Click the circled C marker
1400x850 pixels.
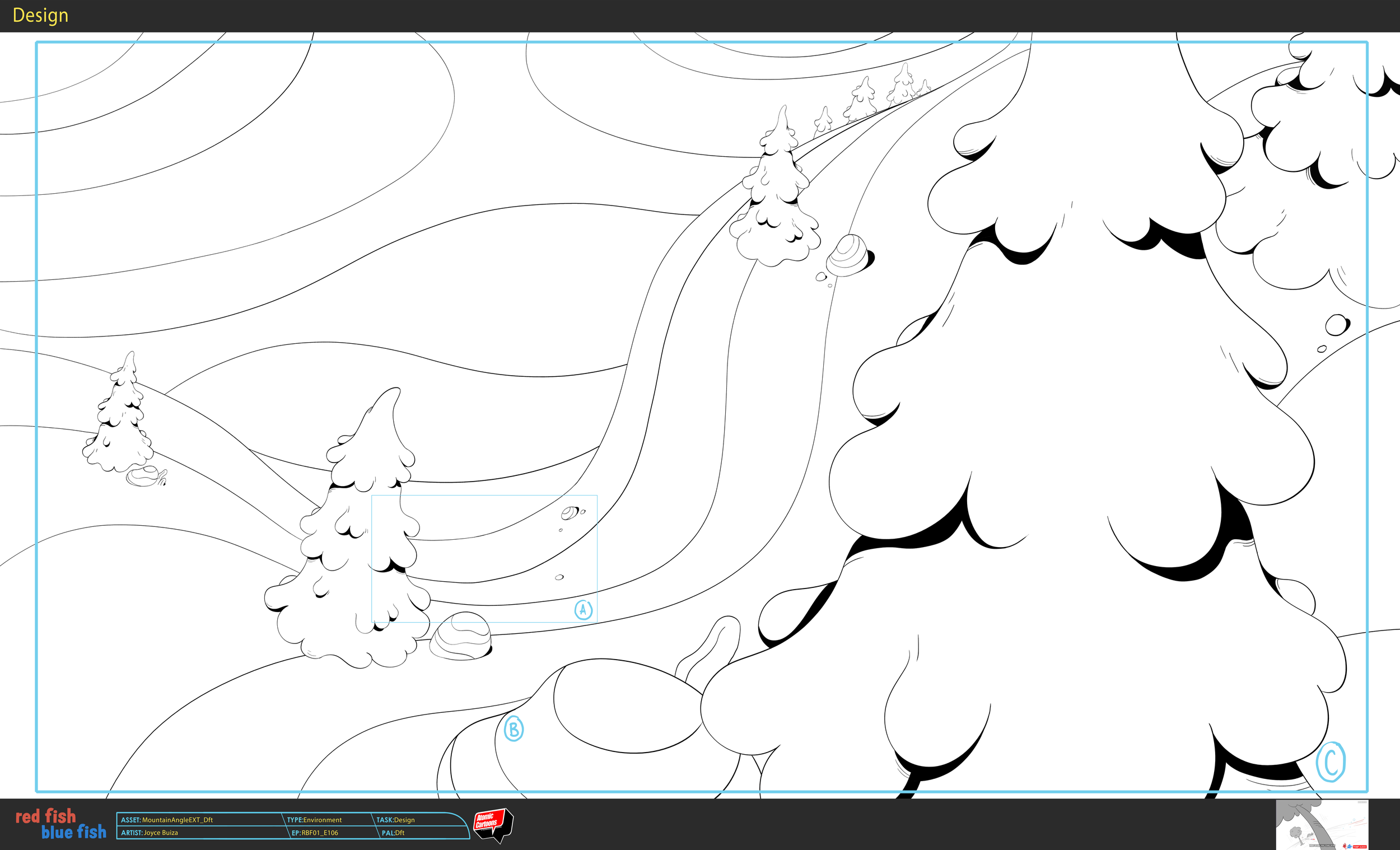1331,762
